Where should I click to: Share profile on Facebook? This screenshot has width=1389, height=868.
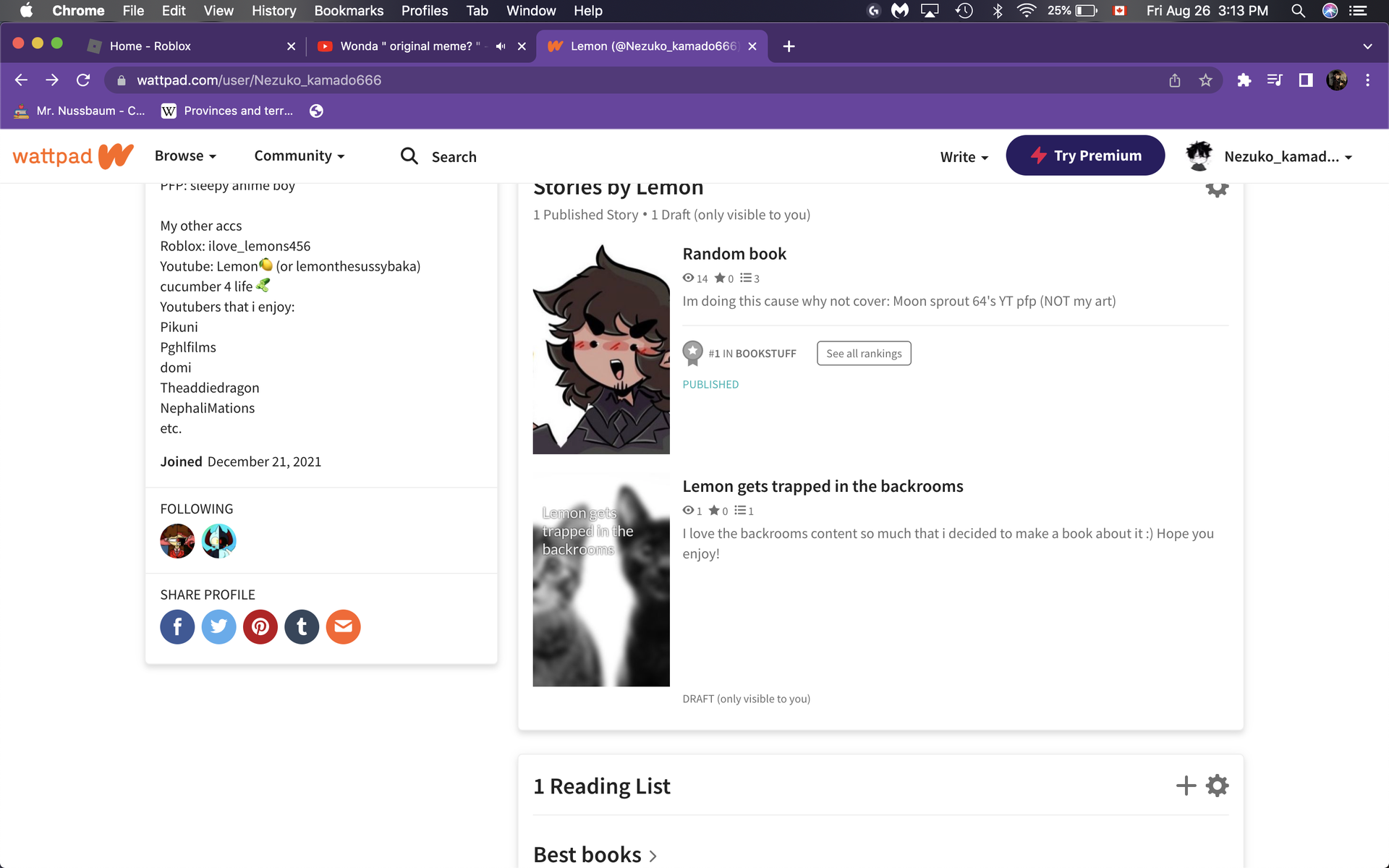[177, 626]
